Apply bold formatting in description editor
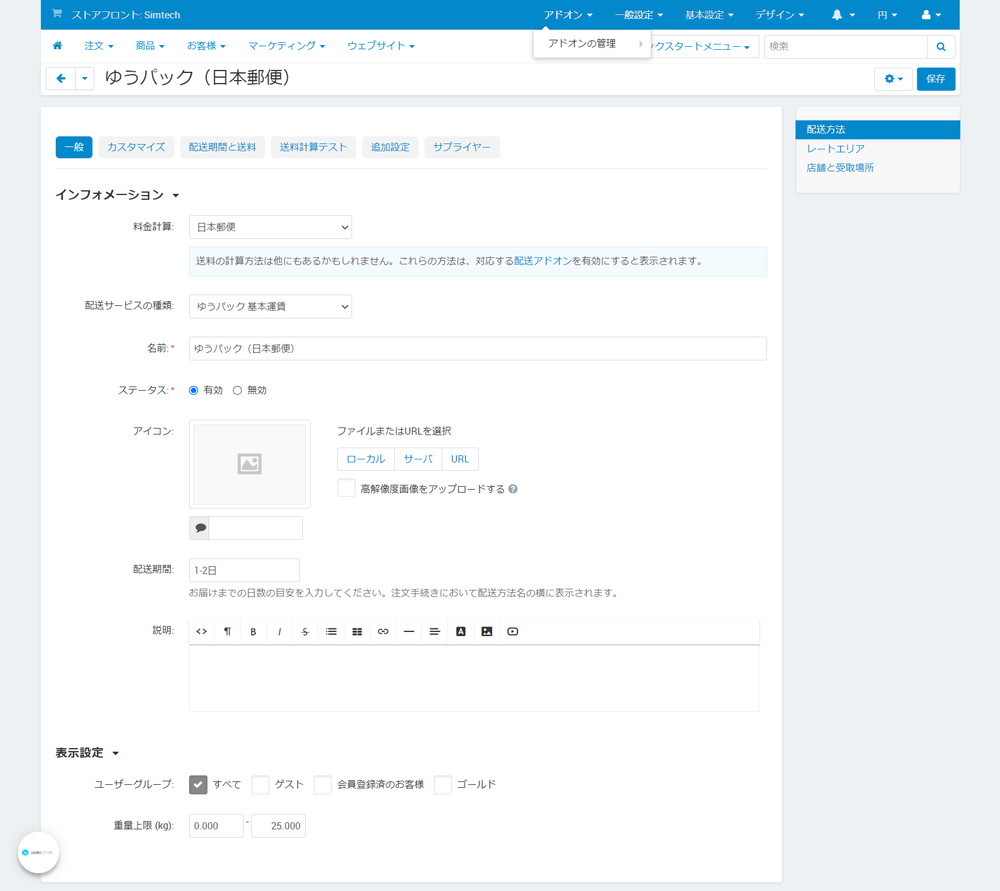 pyautogui.click(x=253, y=631)
